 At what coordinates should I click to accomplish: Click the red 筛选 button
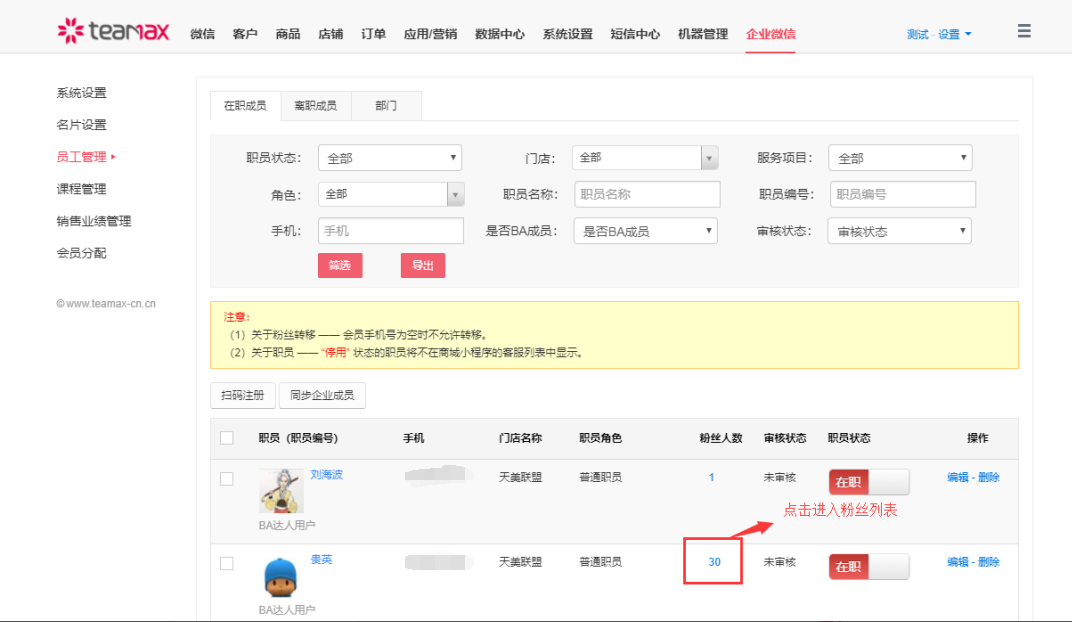tap(340, 265)
